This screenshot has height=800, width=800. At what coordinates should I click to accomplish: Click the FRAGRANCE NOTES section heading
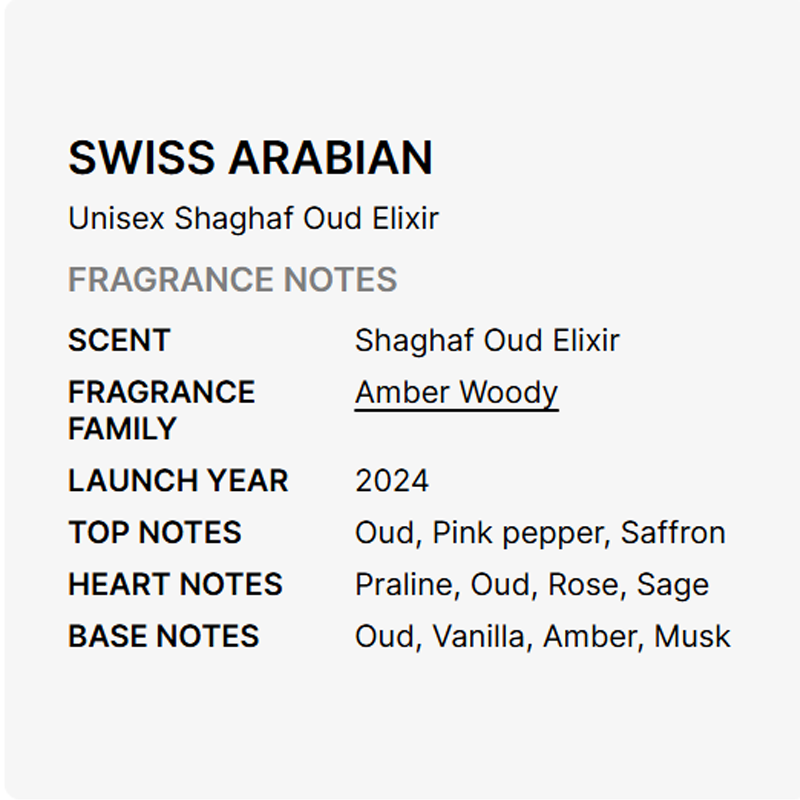(x=232, y=279)
